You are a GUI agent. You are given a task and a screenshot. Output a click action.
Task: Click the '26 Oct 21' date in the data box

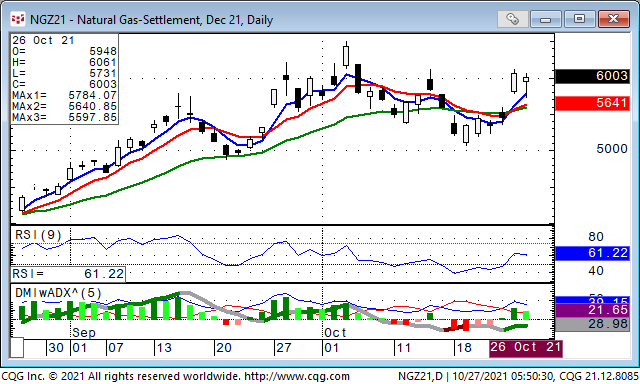point(43,40)
